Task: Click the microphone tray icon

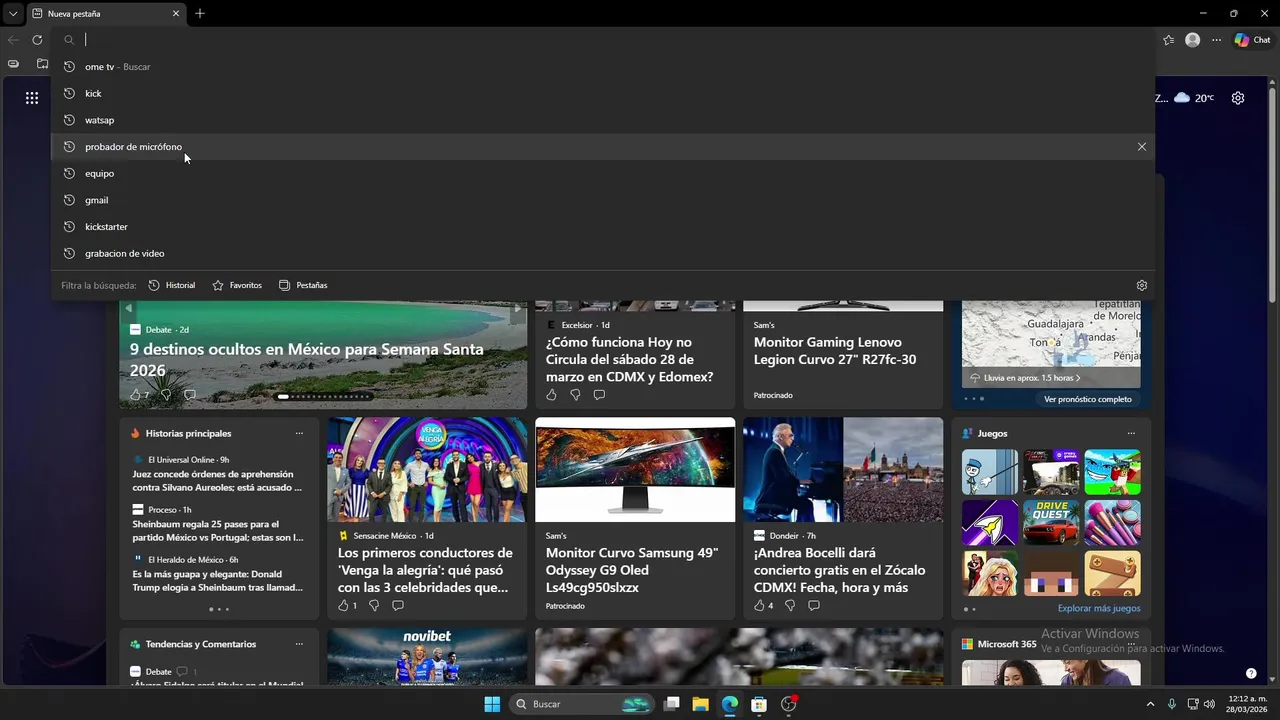Action: tap(1172, 704)
